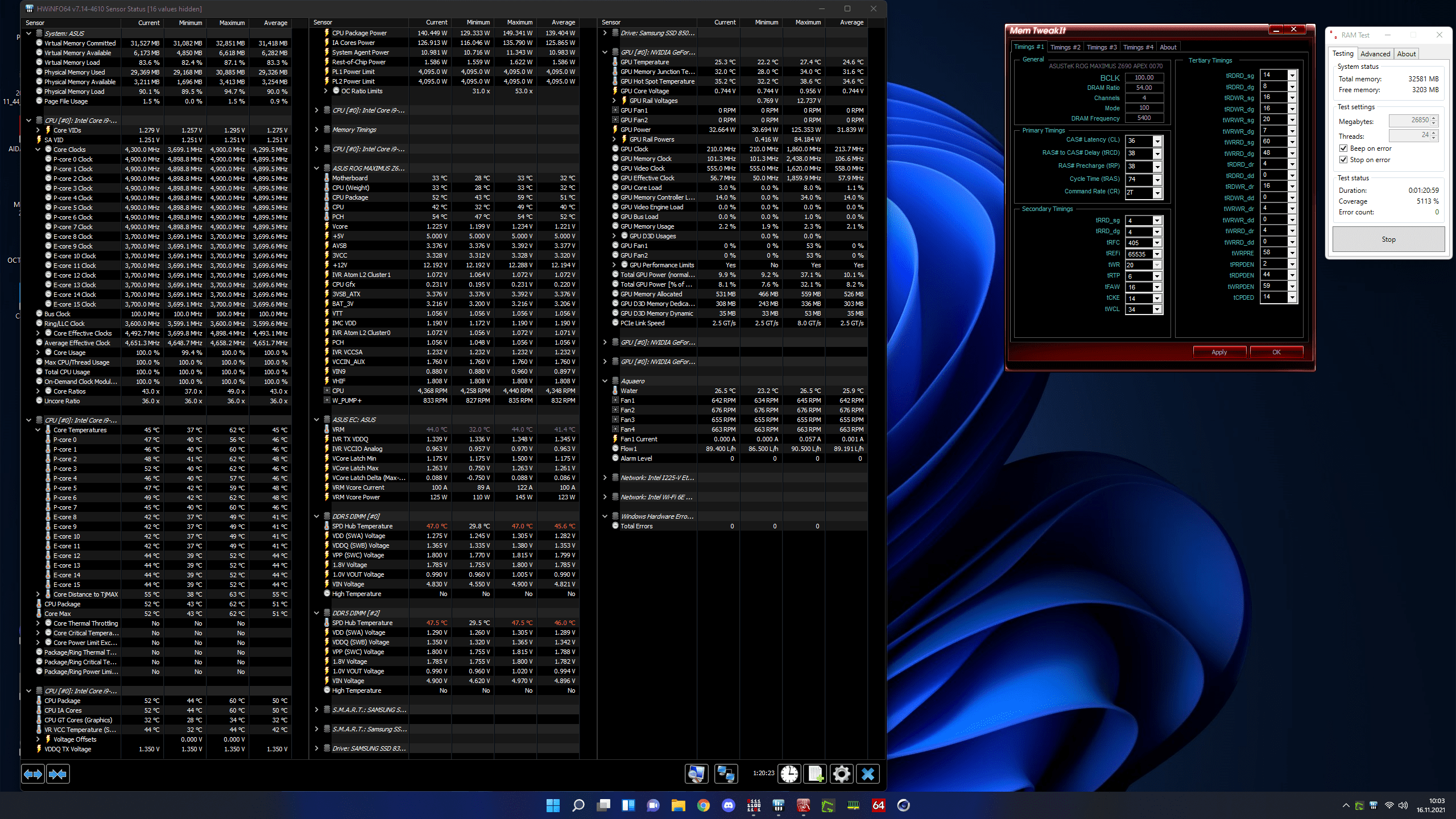Open the tCPDED dropdown

pyautogui.click(x=1292, y=297)
